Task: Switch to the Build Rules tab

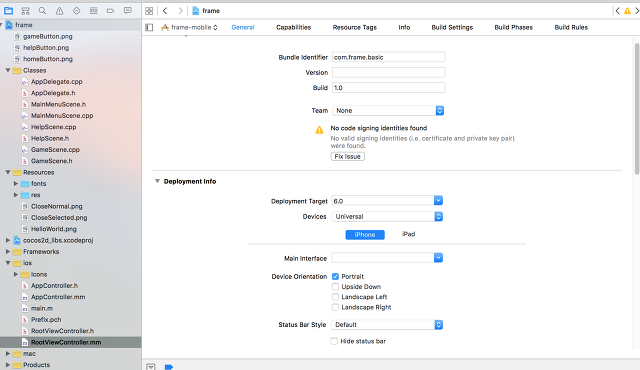Action: click(x=571, y=27)
